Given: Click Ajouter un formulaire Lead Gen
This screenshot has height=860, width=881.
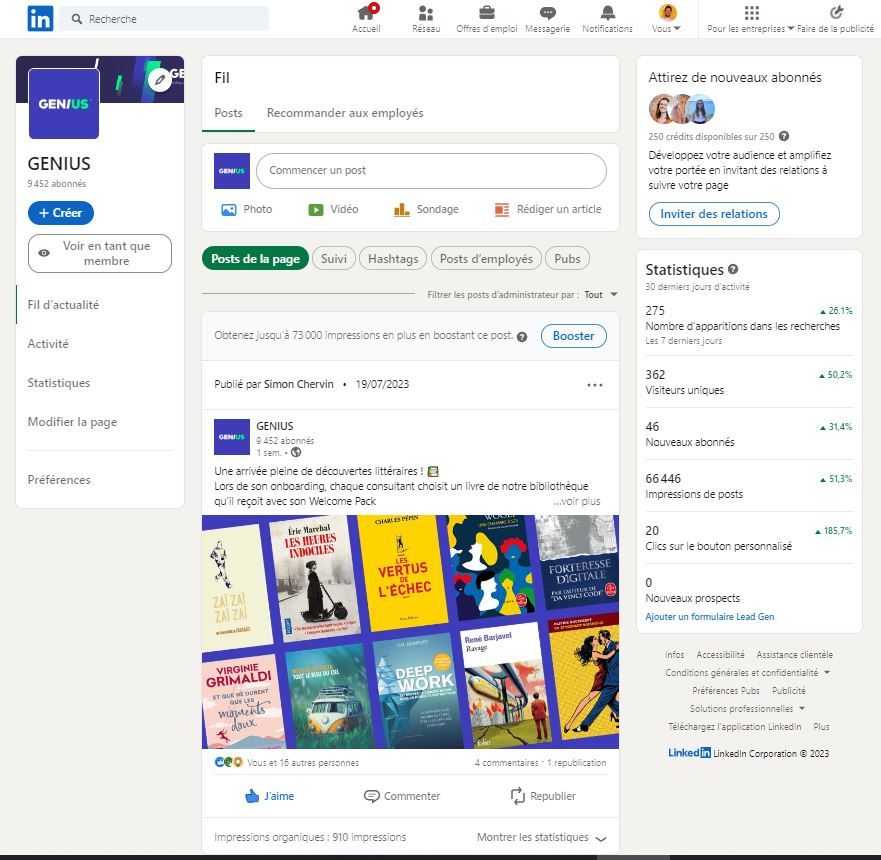Looking at the screenshot, I should [710, 617].
